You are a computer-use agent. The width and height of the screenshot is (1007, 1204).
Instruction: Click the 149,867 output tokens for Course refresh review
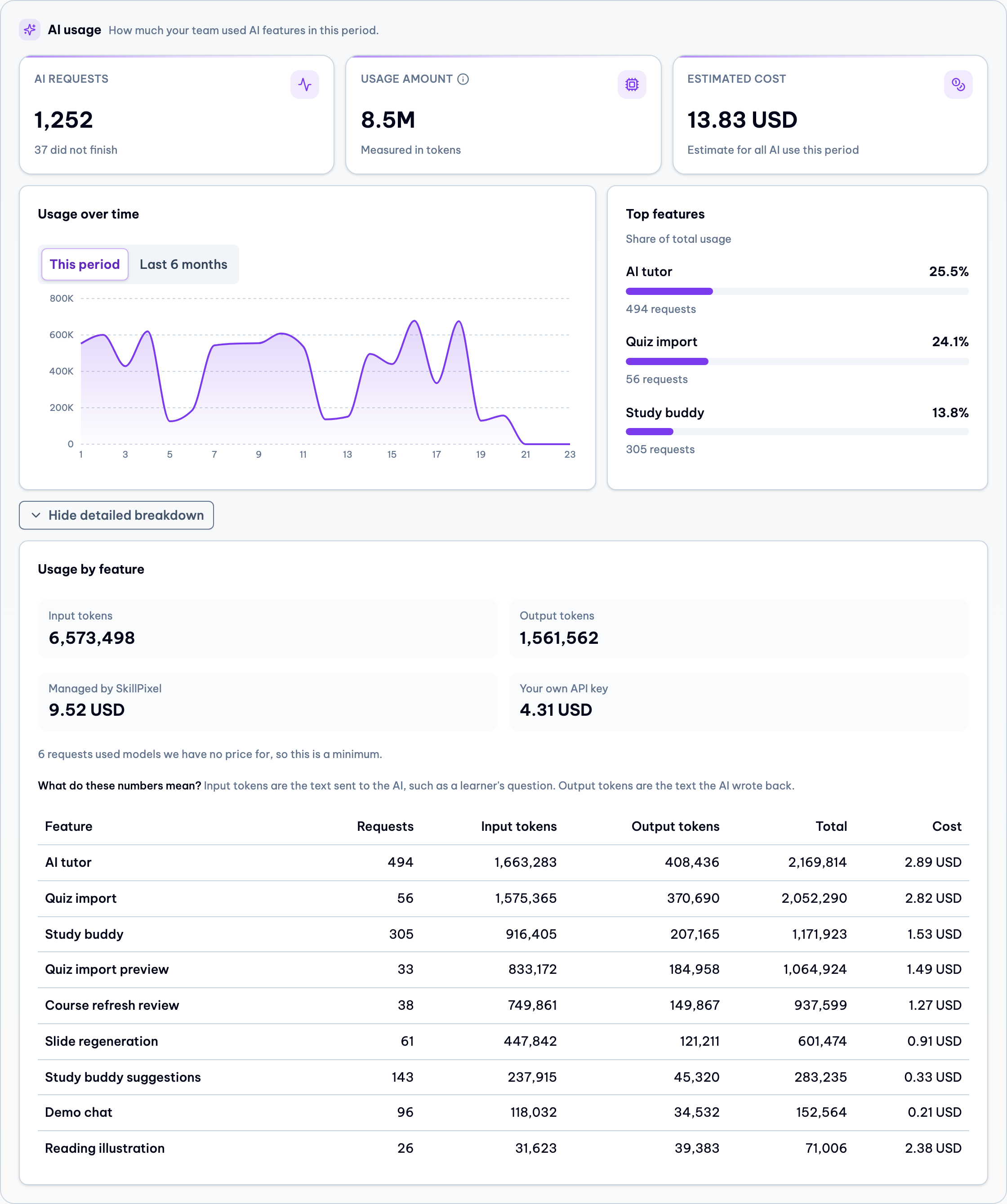pyautogui.click(x=694, y=1005)
